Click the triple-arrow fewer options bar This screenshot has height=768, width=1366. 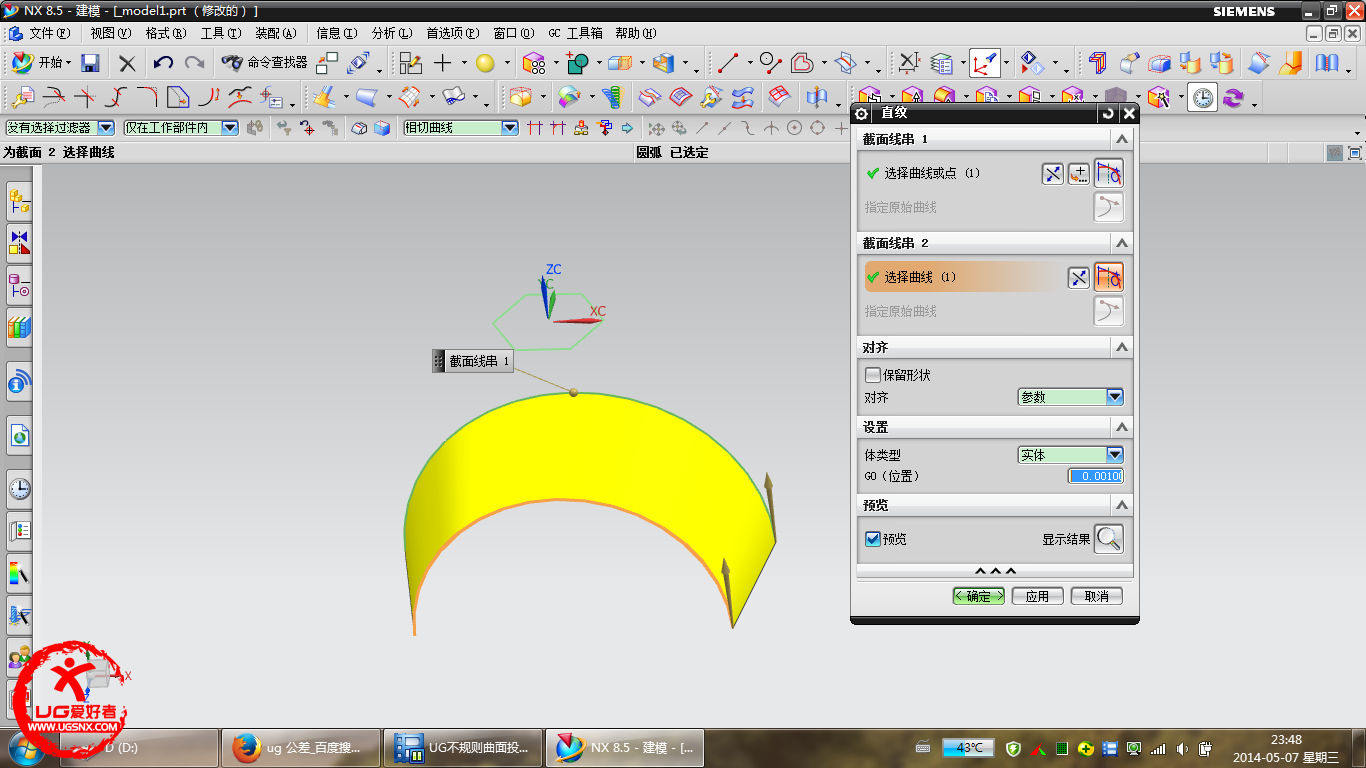(995, 571)
